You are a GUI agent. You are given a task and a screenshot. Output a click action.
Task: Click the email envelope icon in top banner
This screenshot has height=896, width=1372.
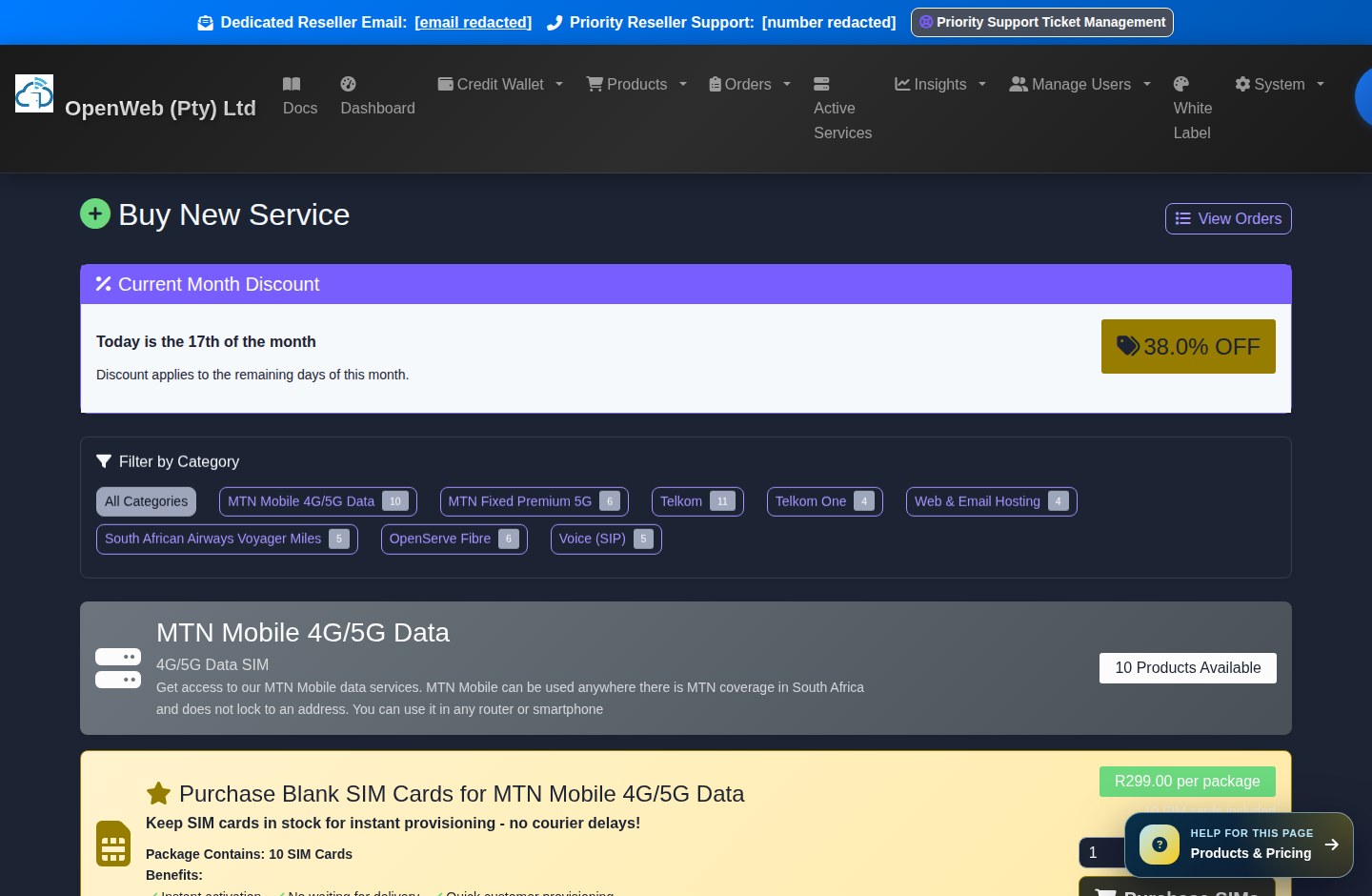(x=205, y=23)
